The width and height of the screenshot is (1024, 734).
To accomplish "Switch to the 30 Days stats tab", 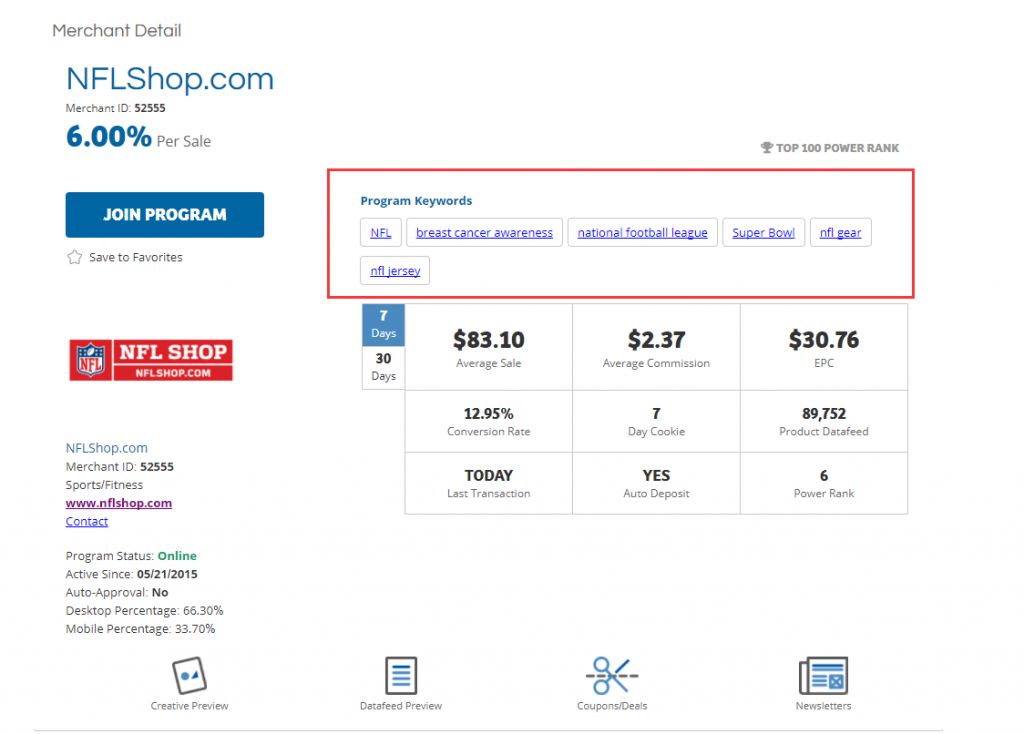I will pyautogui.click(x=383, y=367).
